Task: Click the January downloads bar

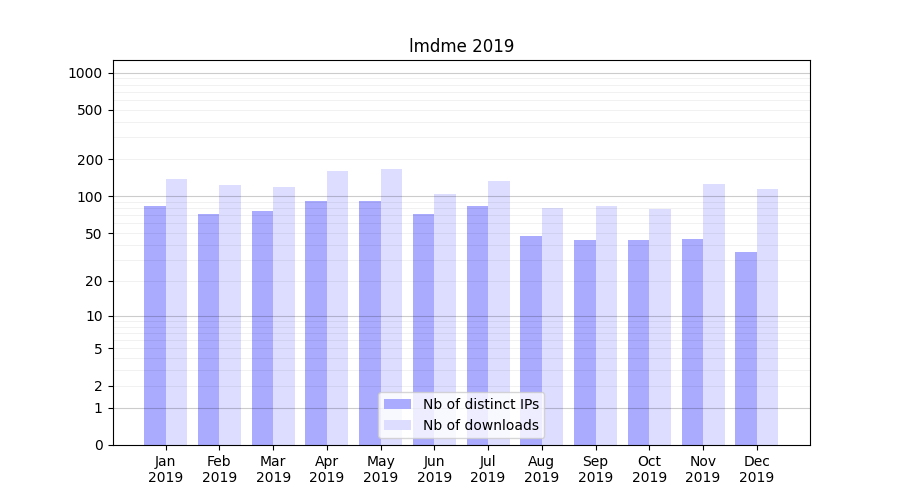Action: [176, 312]
